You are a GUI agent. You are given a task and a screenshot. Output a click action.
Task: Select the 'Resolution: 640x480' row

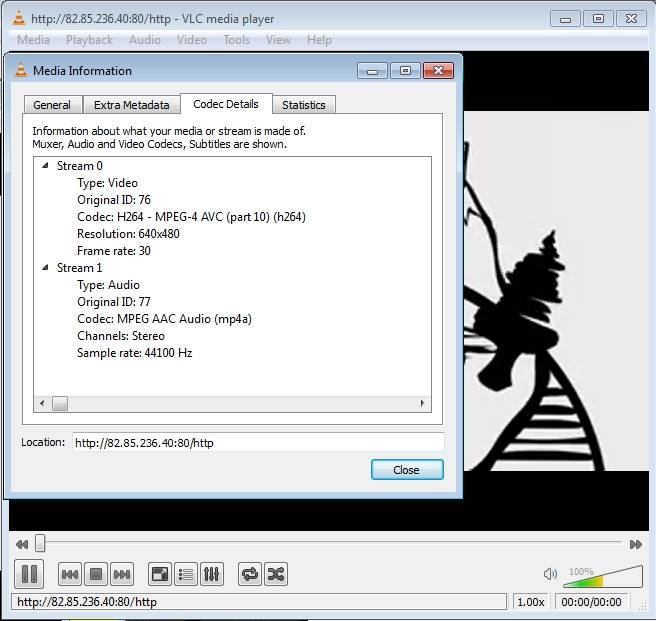128,234
